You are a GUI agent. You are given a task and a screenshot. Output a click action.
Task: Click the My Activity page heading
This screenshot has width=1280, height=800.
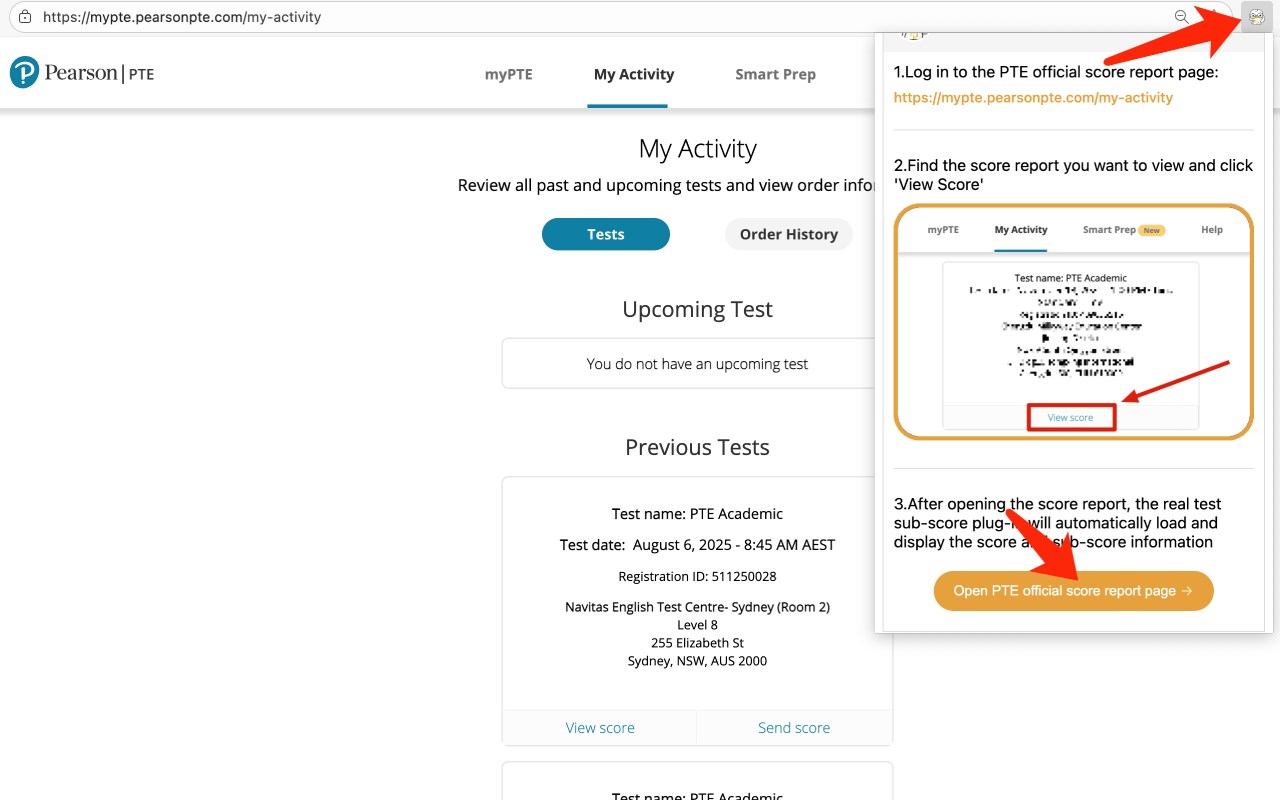697,149
